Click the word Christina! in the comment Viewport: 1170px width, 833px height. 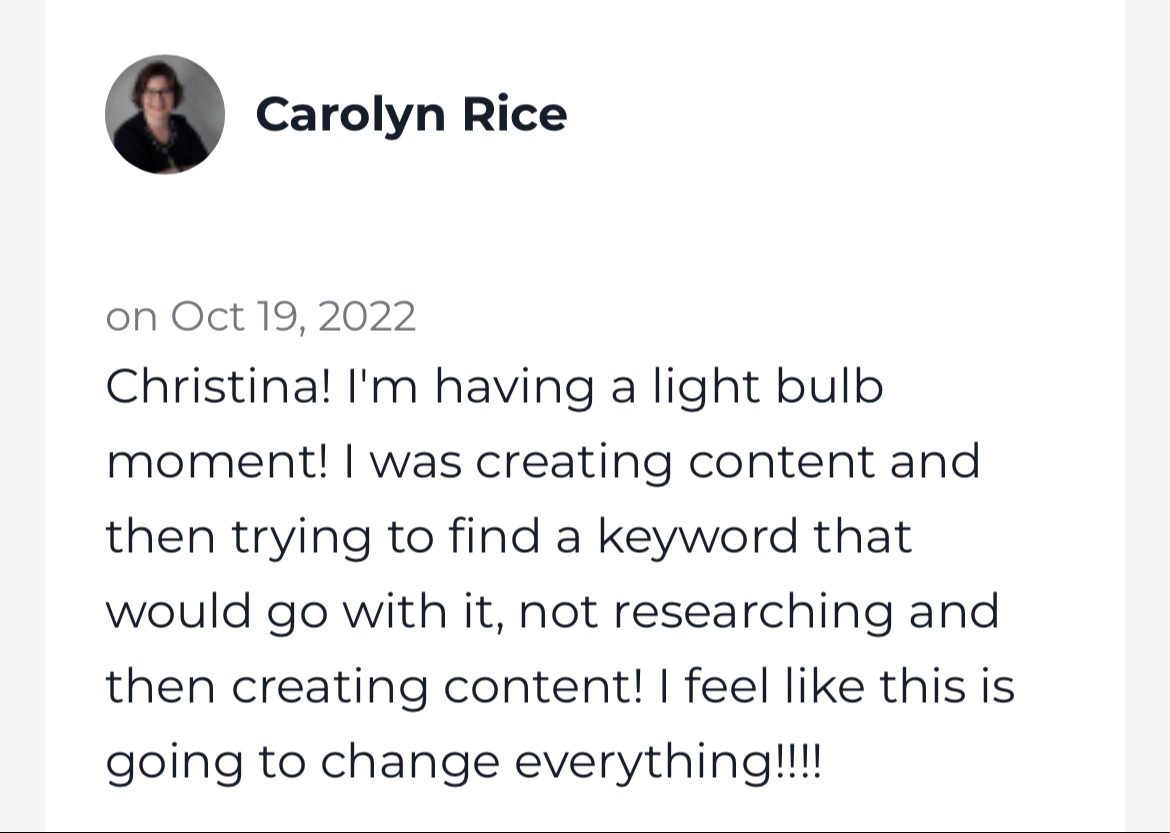(218, 387)
